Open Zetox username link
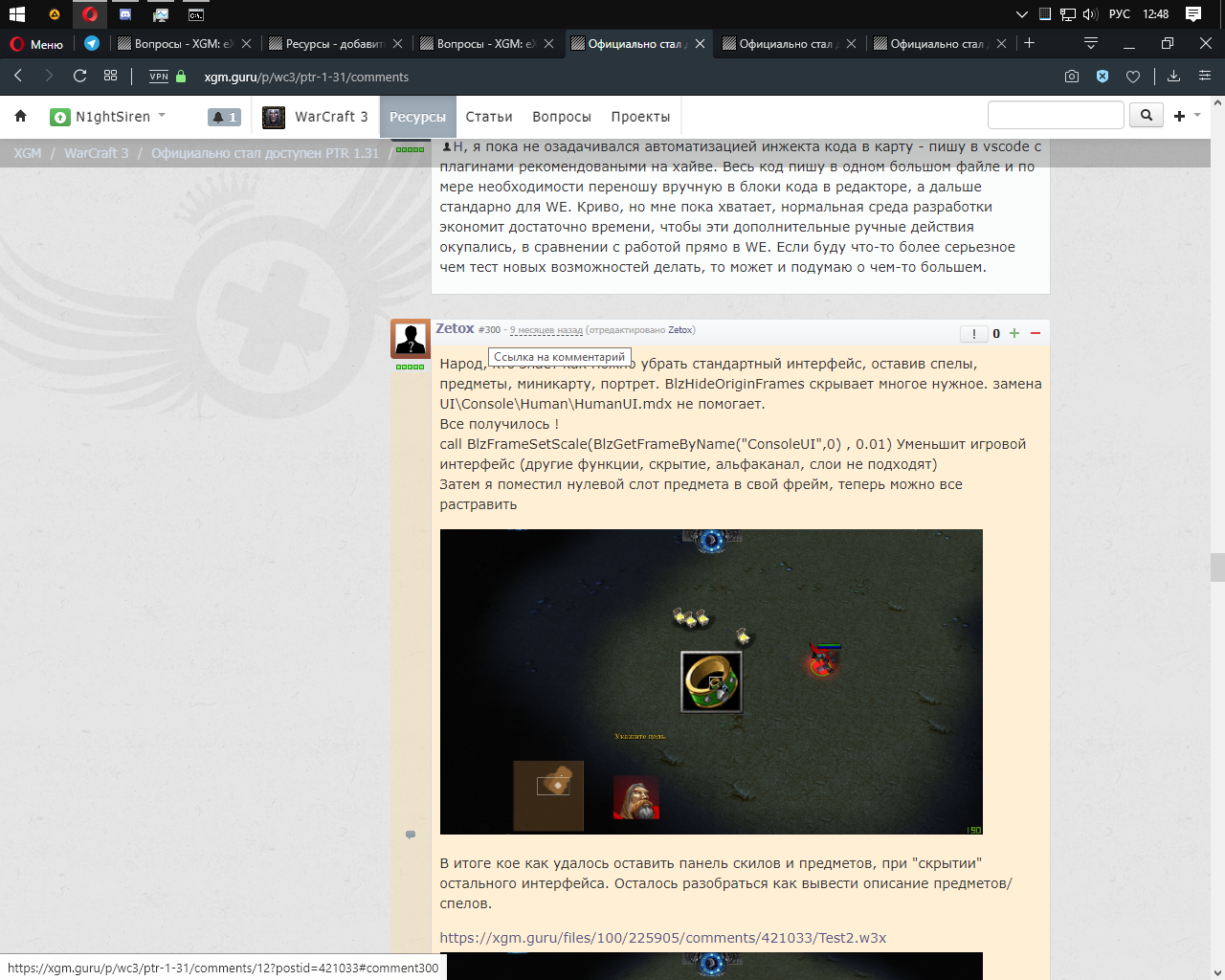The width and height of the screenshot is (1225, 980). (455, 328)
